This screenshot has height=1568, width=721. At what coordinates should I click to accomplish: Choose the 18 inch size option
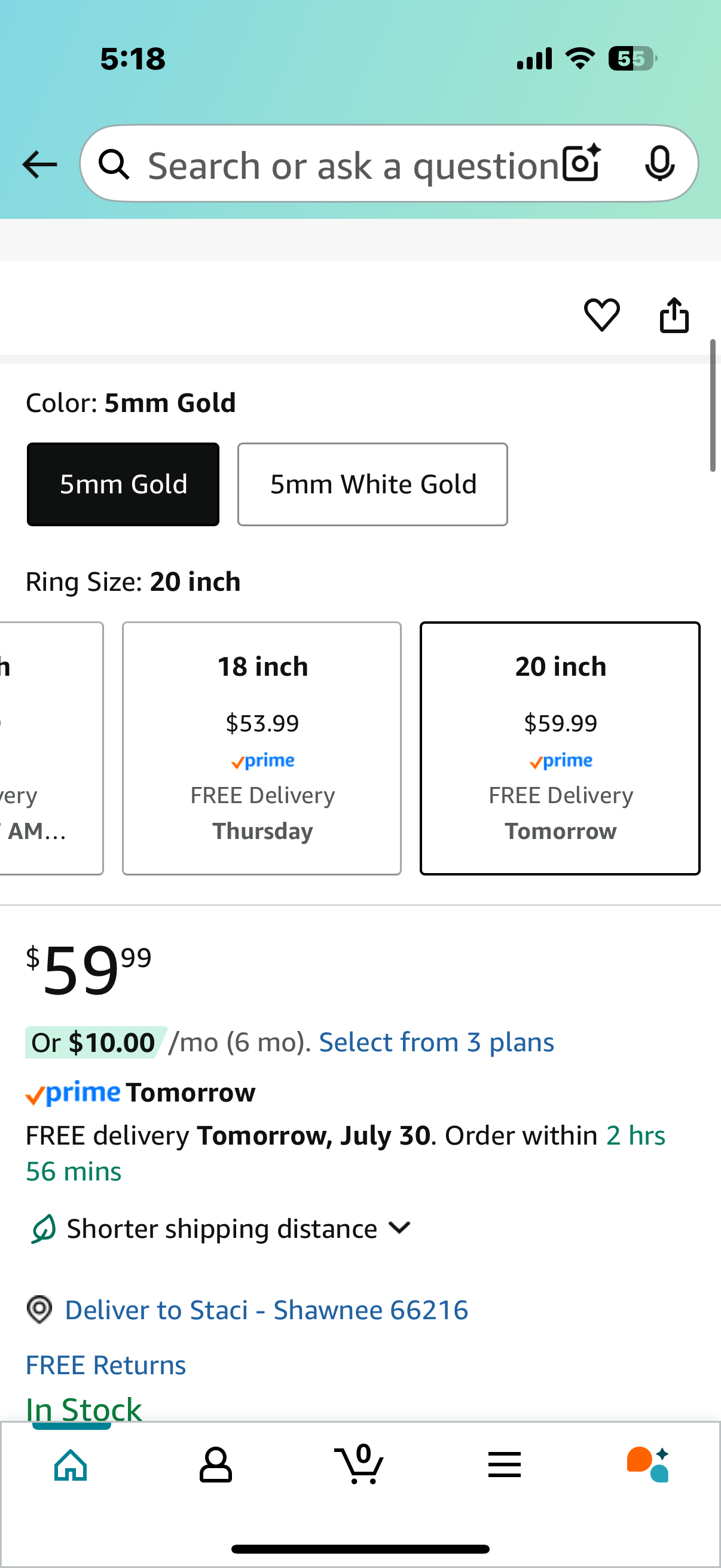point(262,748)
